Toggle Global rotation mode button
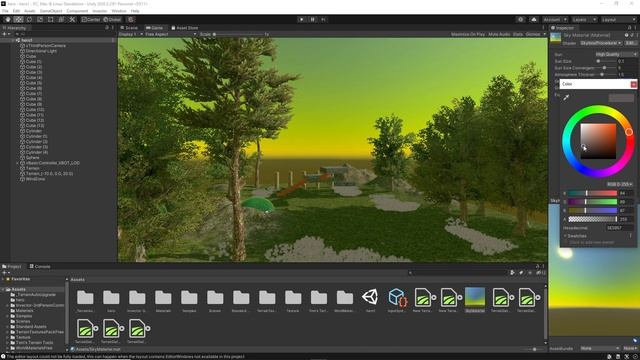640x360 pixels. coord(112,19)
